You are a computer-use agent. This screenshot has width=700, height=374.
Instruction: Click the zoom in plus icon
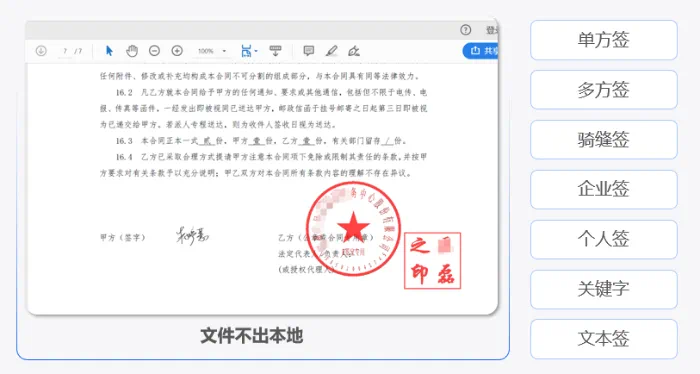coord(177,51)
